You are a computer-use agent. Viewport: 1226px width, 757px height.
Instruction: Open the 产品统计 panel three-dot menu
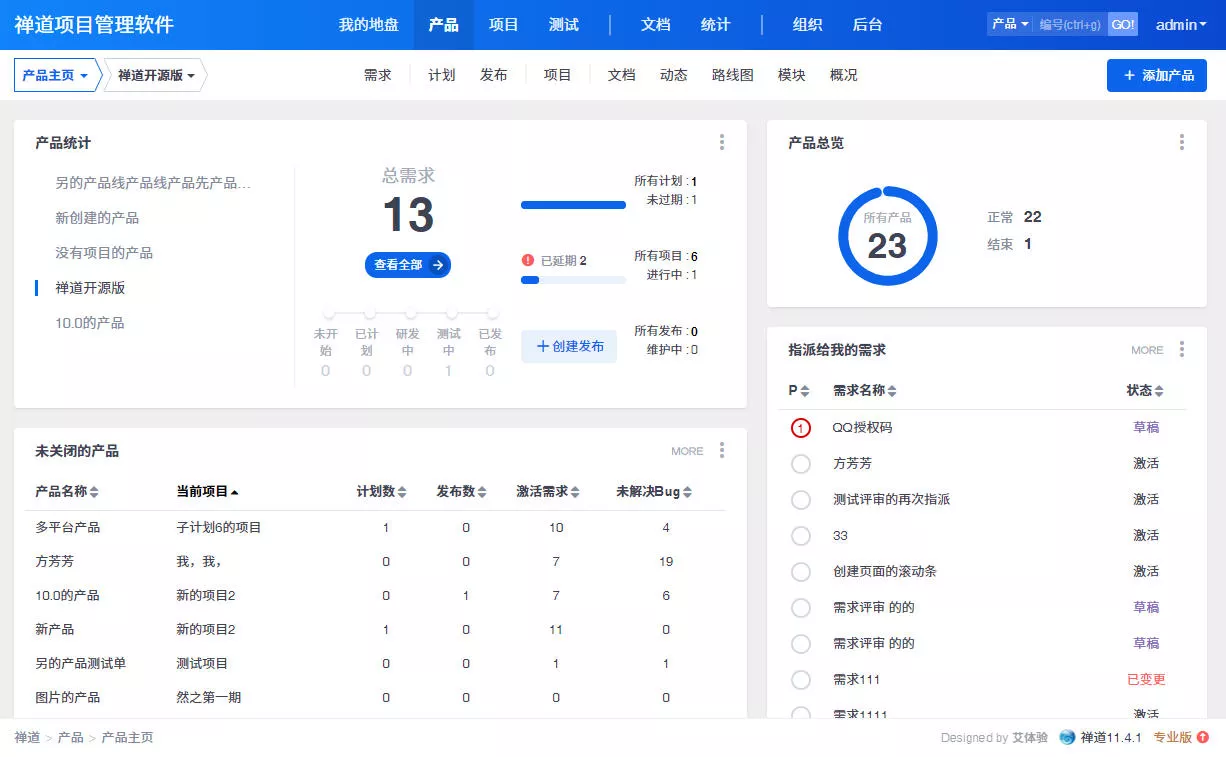(x=722, y=143)
